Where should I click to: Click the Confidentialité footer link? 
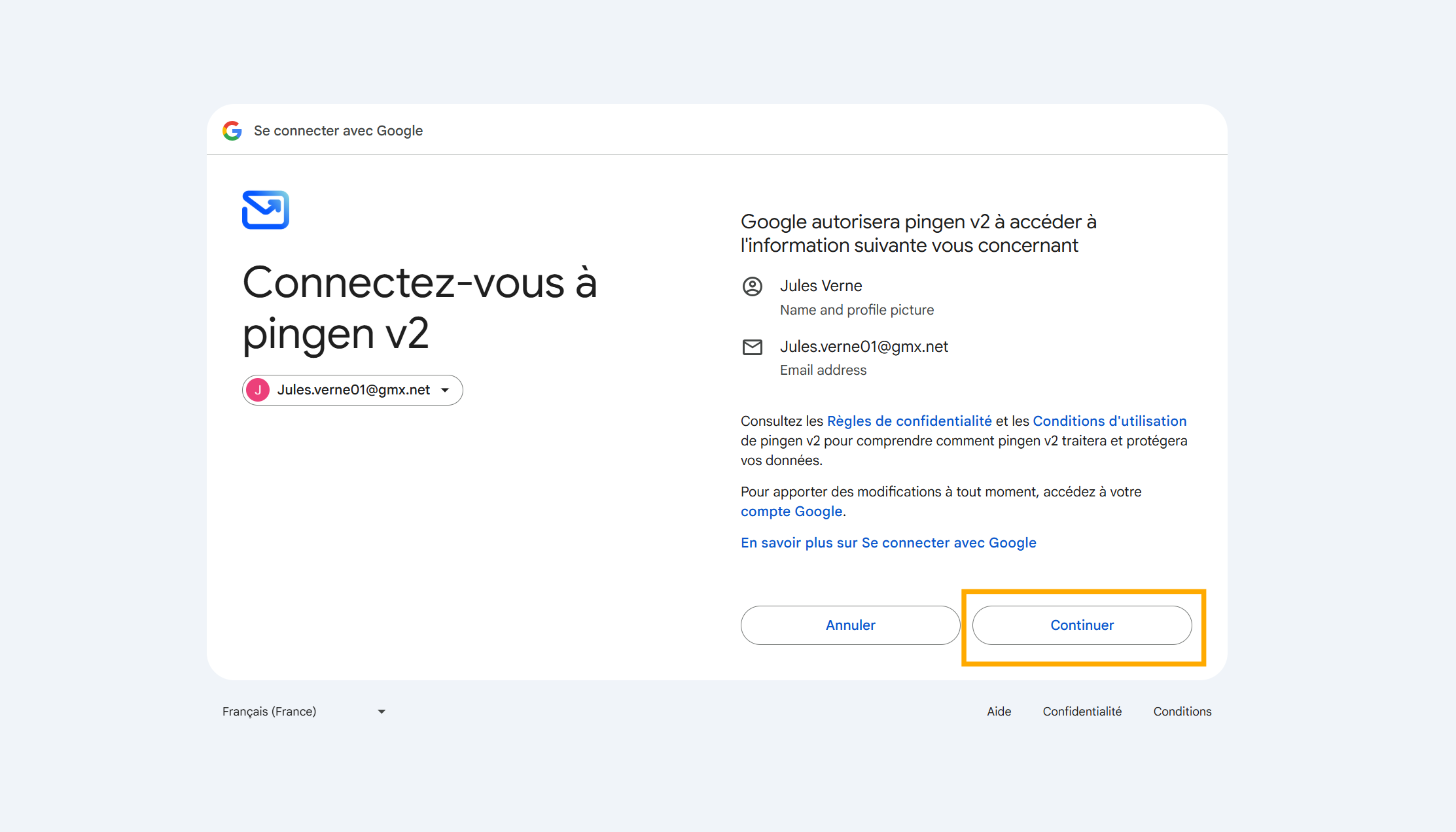(1082, 711)
